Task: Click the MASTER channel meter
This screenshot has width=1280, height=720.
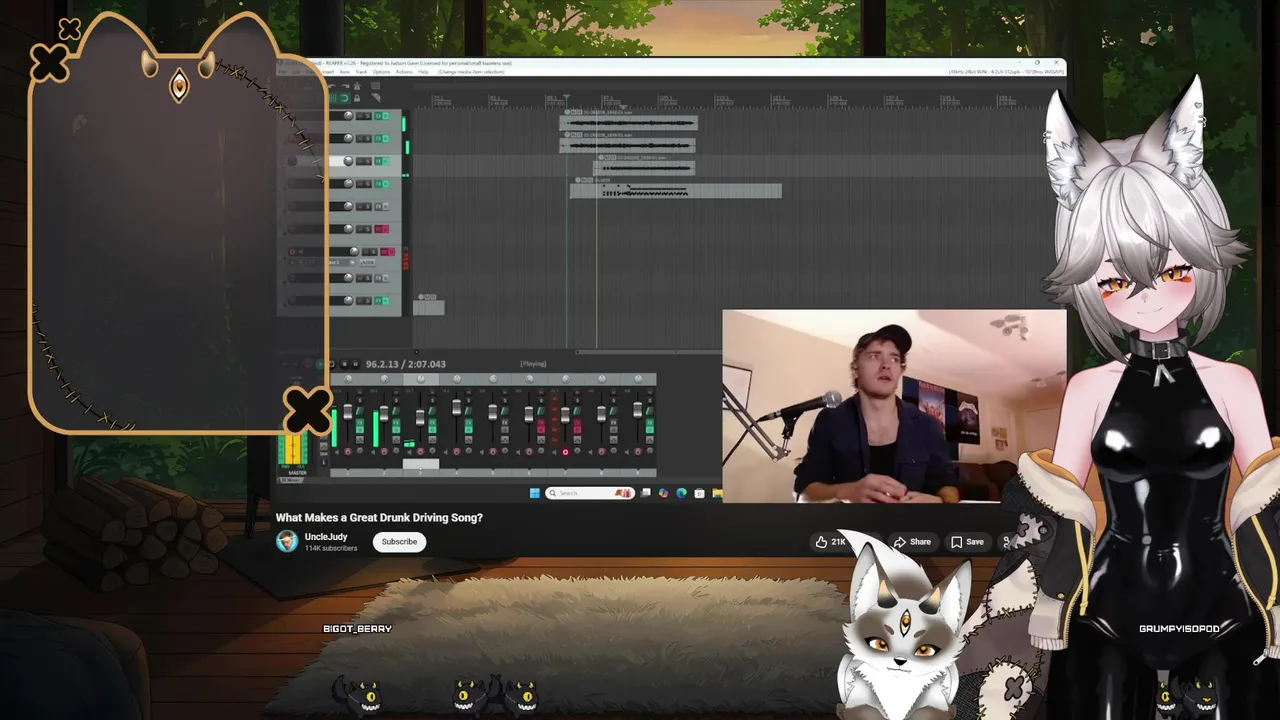Action: [293, 450]
